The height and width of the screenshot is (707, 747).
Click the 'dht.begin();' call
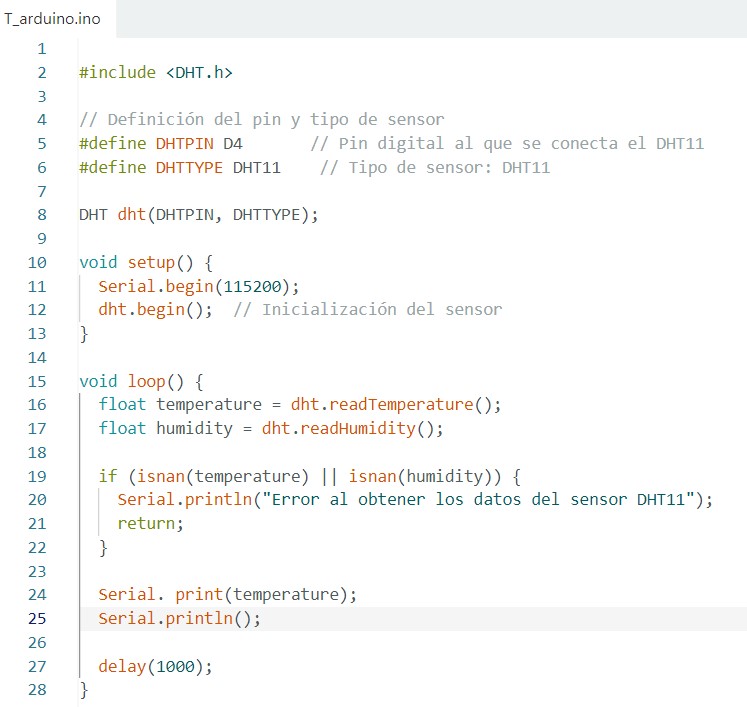(156, 310)
